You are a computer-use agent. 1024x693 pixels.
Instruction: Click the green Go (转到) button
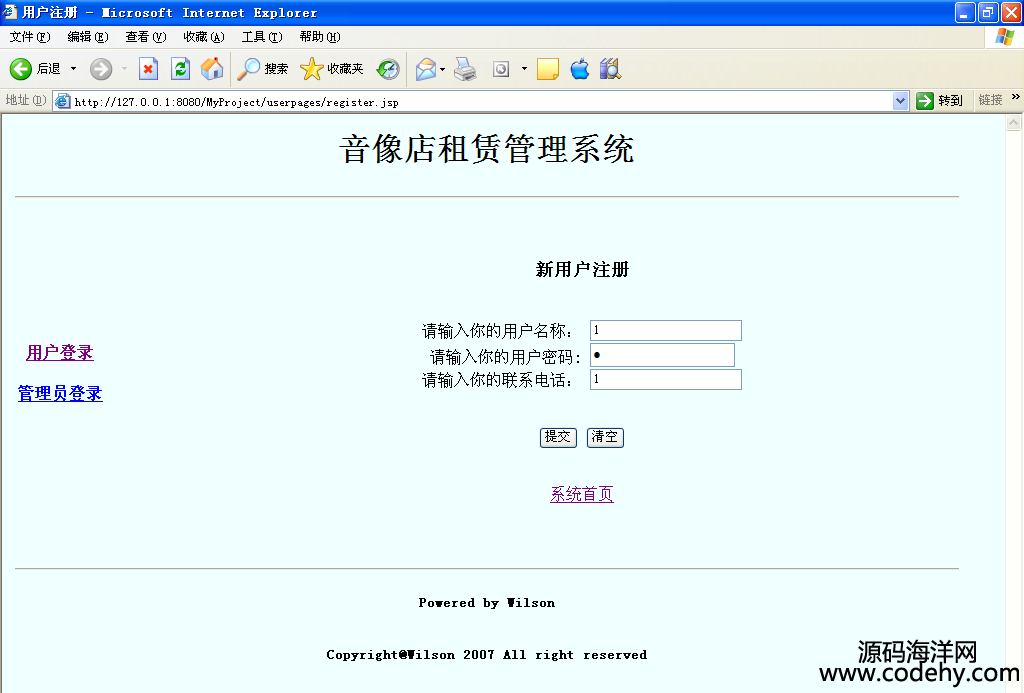click(940, 101)
